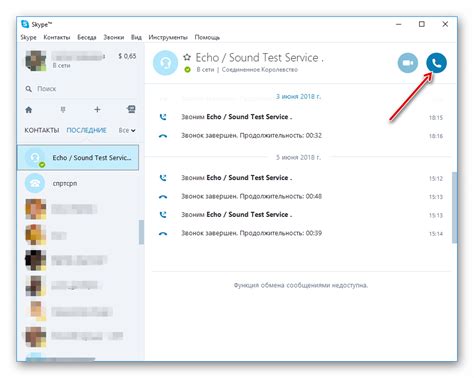
Task: Click the conversation history scrollbar
Action: (x=454, y=208)
